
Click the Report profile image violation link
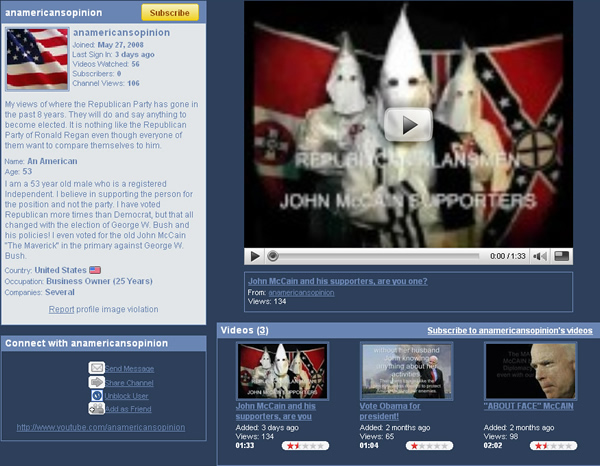pos(61,309)
